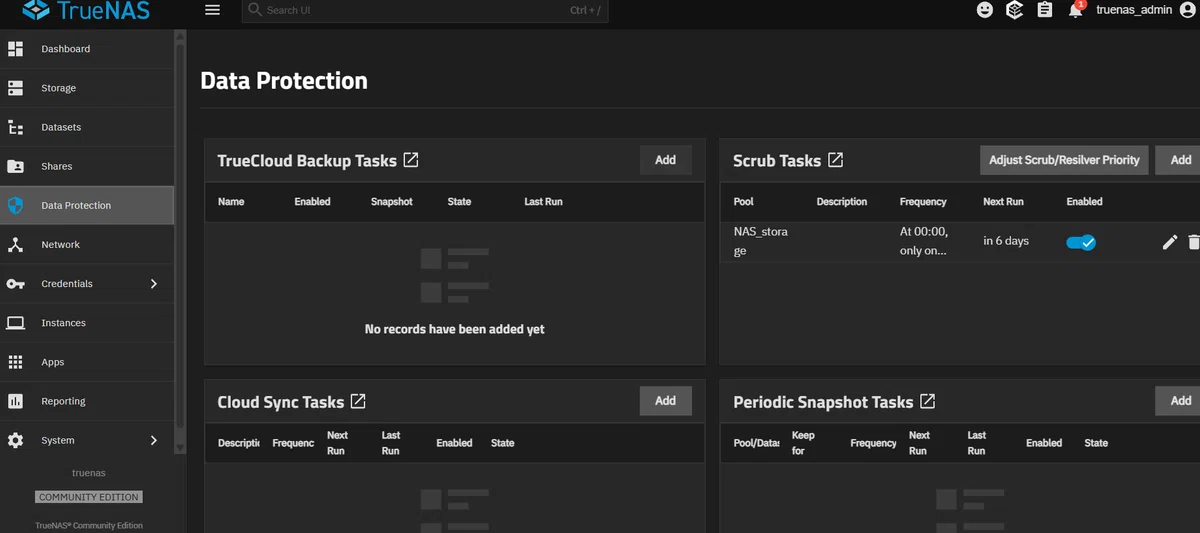Open Scrub Tasks external link icon
This screenshot has height=533, width=1200.
(x=836, y=160)
